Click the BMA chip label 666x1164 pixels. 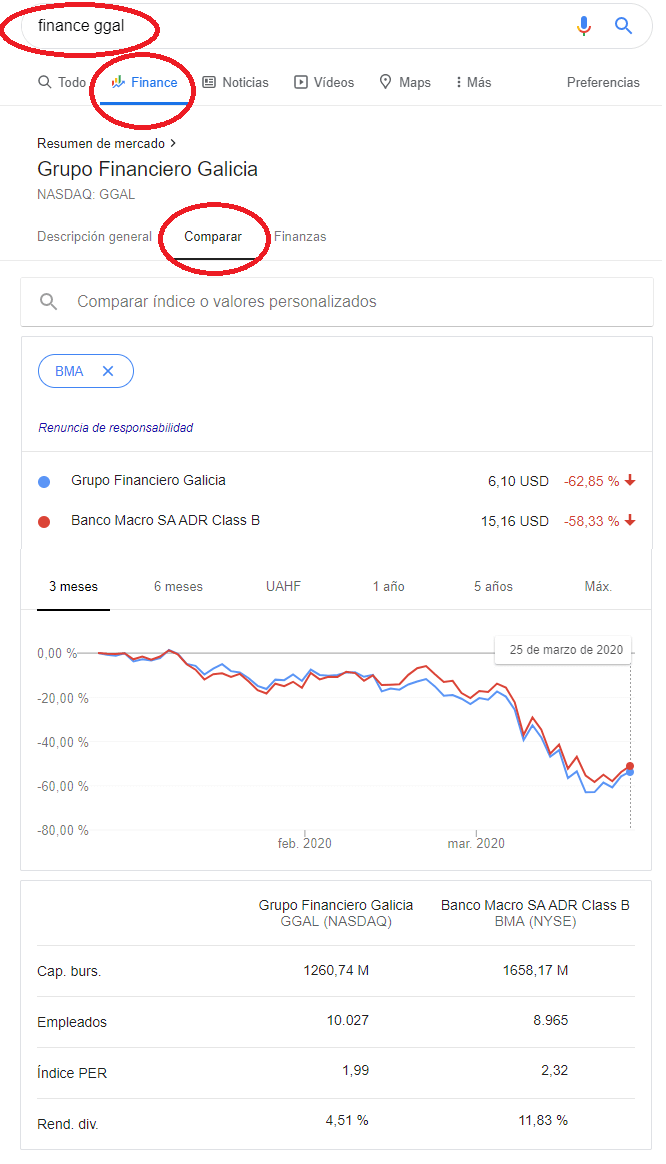coord(69,371)
